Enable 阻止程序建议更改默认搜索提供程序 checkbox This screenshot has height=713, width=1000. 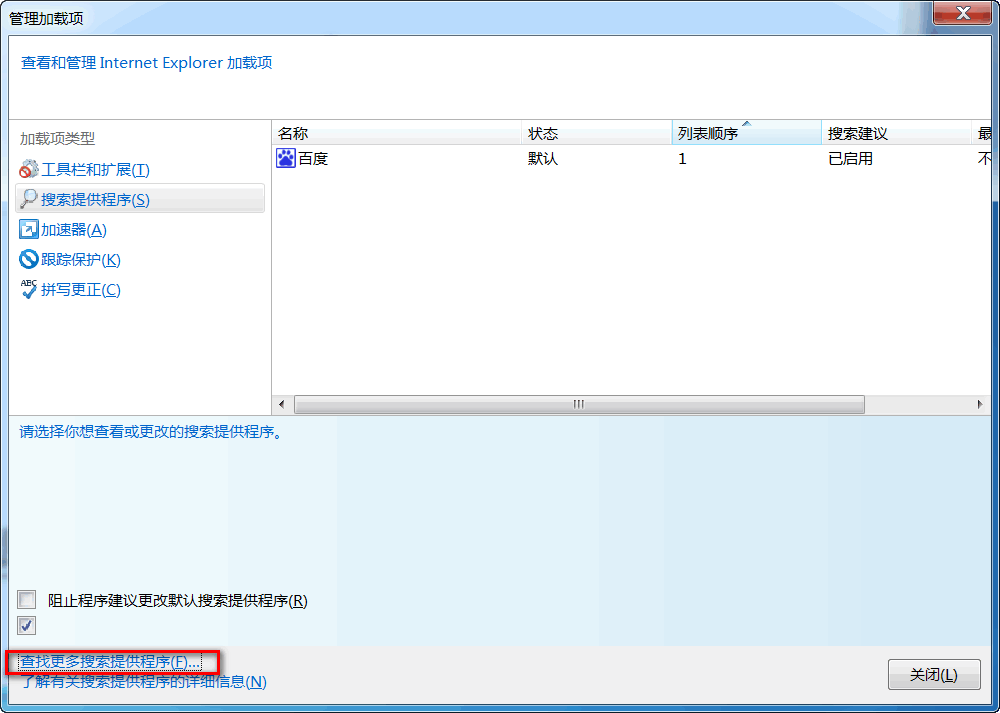(x=27, y=599)
